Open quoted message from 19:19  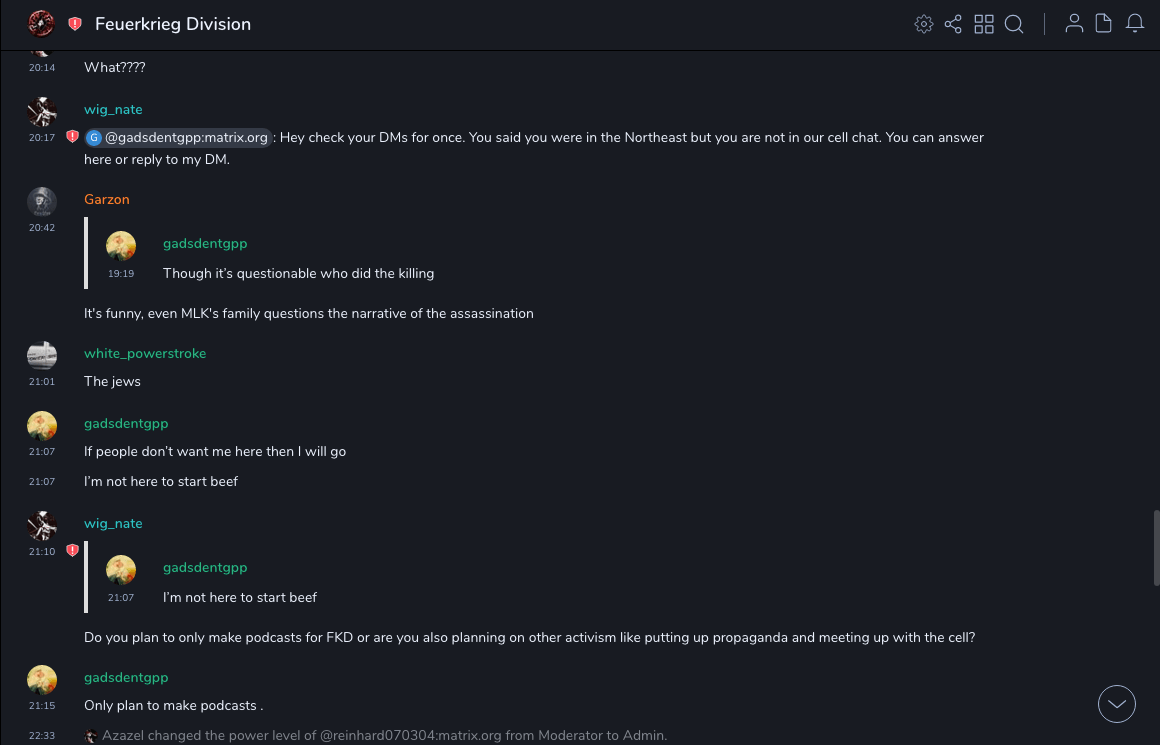(298, 273)
